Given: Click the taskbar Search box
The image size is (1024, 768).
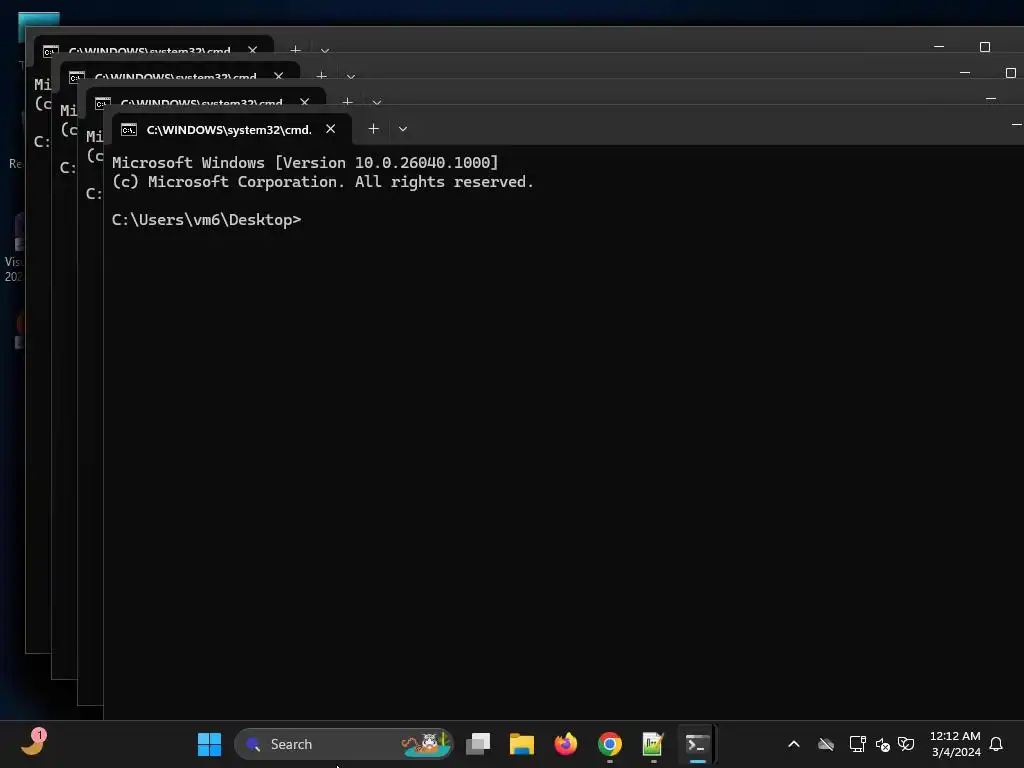Looking at the screenshot, I should point(344,744).
